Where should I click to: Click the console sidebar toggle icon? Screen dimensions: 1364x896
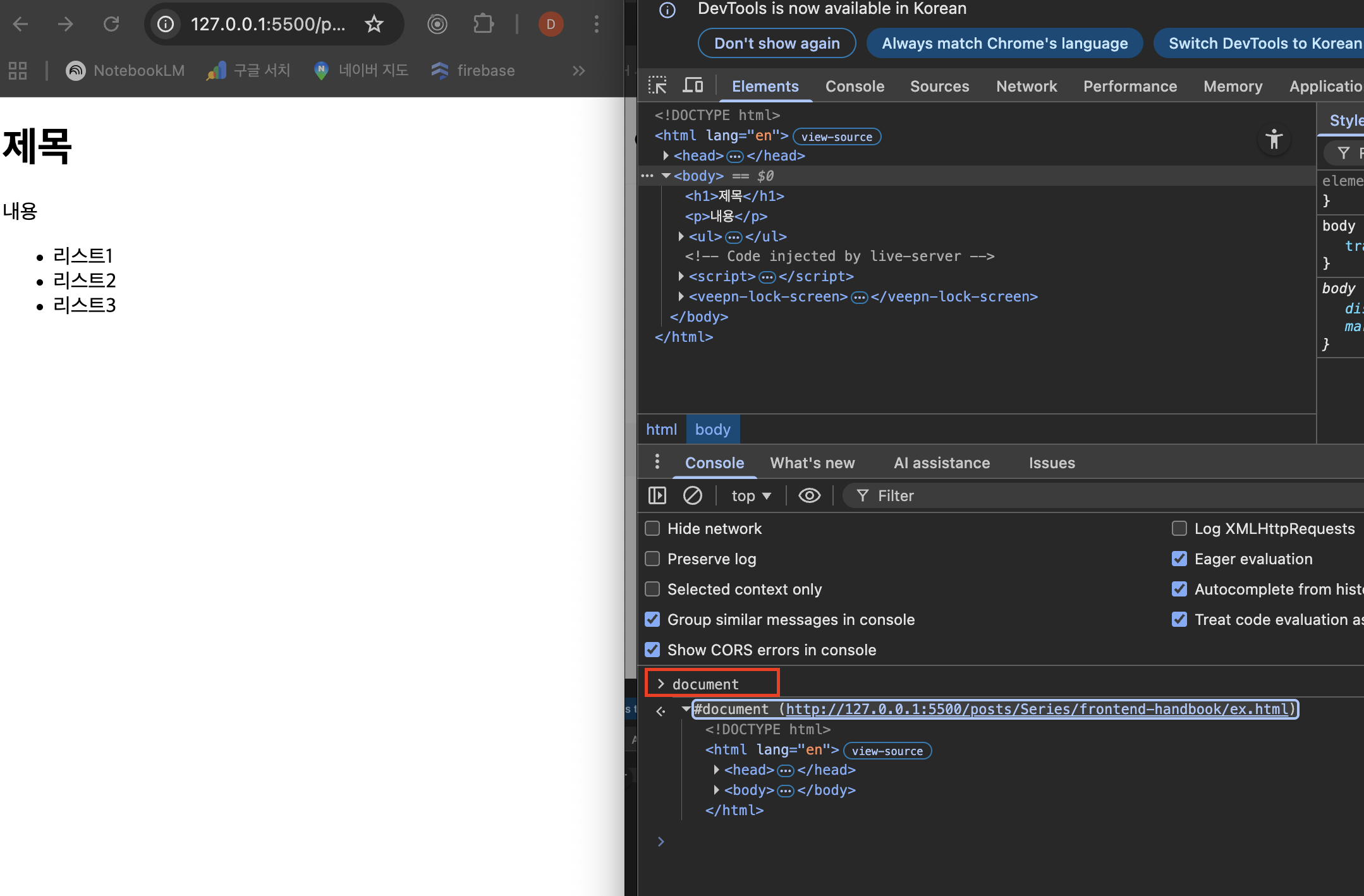pos(657,495)
